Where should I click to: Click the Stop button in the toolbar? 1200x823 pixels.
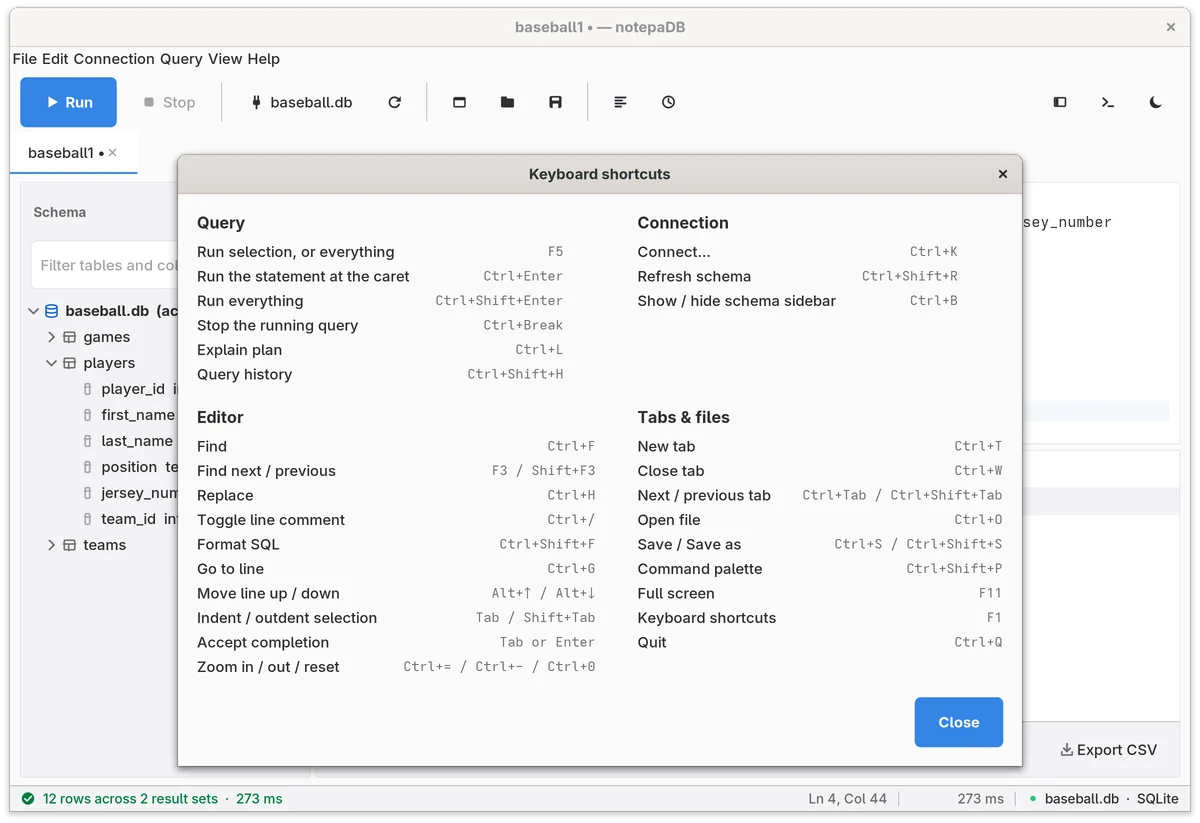pos(169,102)
